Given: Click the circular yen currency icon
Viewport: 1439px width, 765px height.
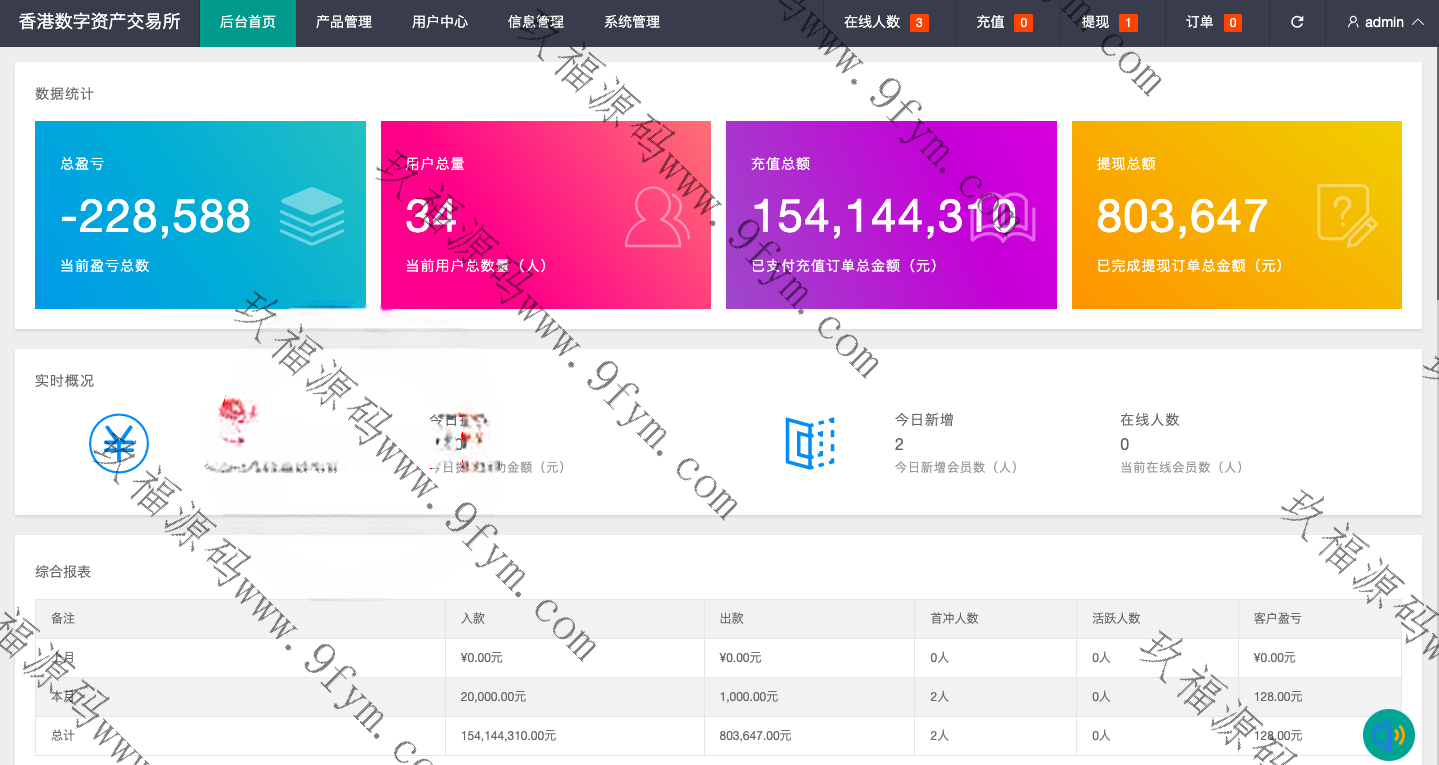Looking at the screenshot, I should [x=120, y=443].
